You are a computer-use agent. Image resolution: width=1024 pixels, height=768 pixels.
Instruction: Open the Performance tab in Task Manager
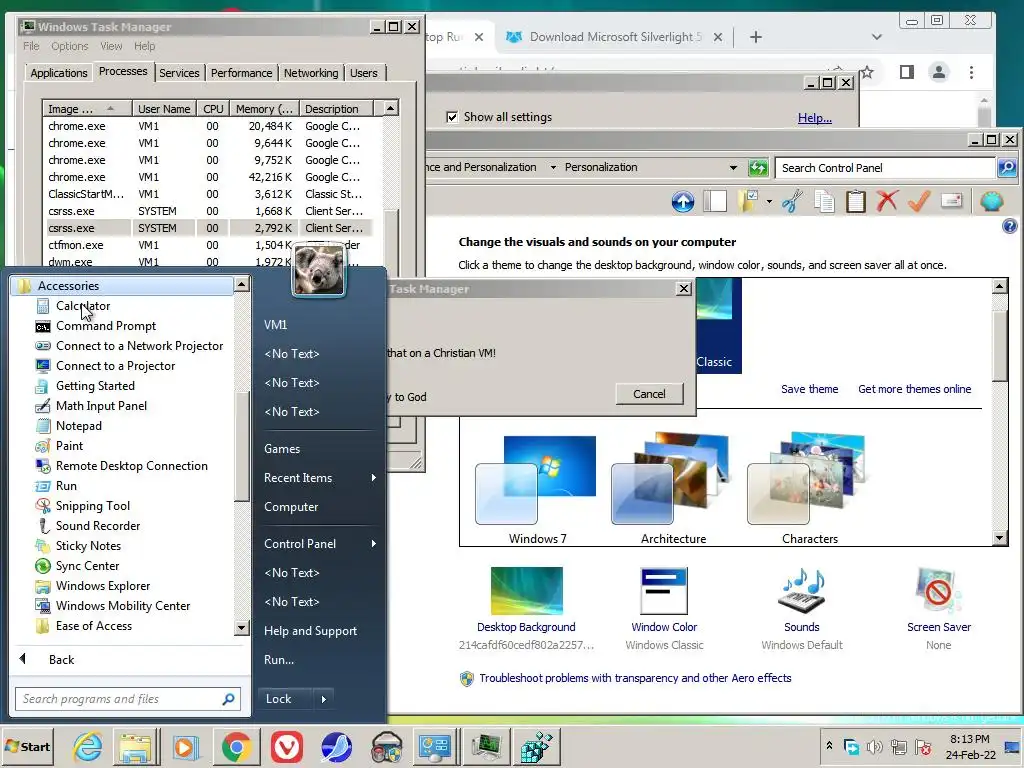coord(241,72)
